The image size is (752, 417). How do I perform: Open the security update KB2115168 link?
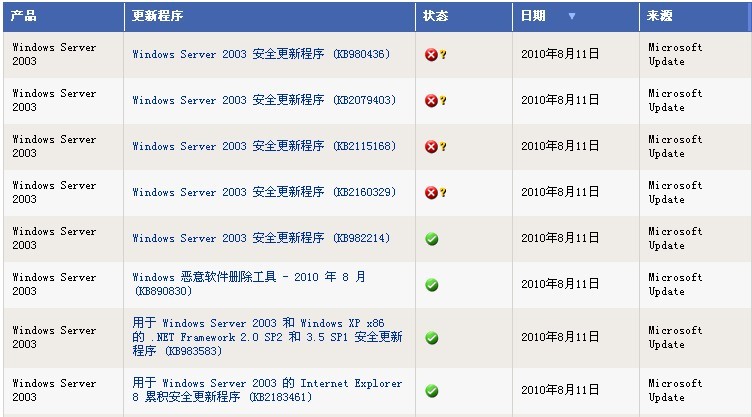(x=264, y=146)
